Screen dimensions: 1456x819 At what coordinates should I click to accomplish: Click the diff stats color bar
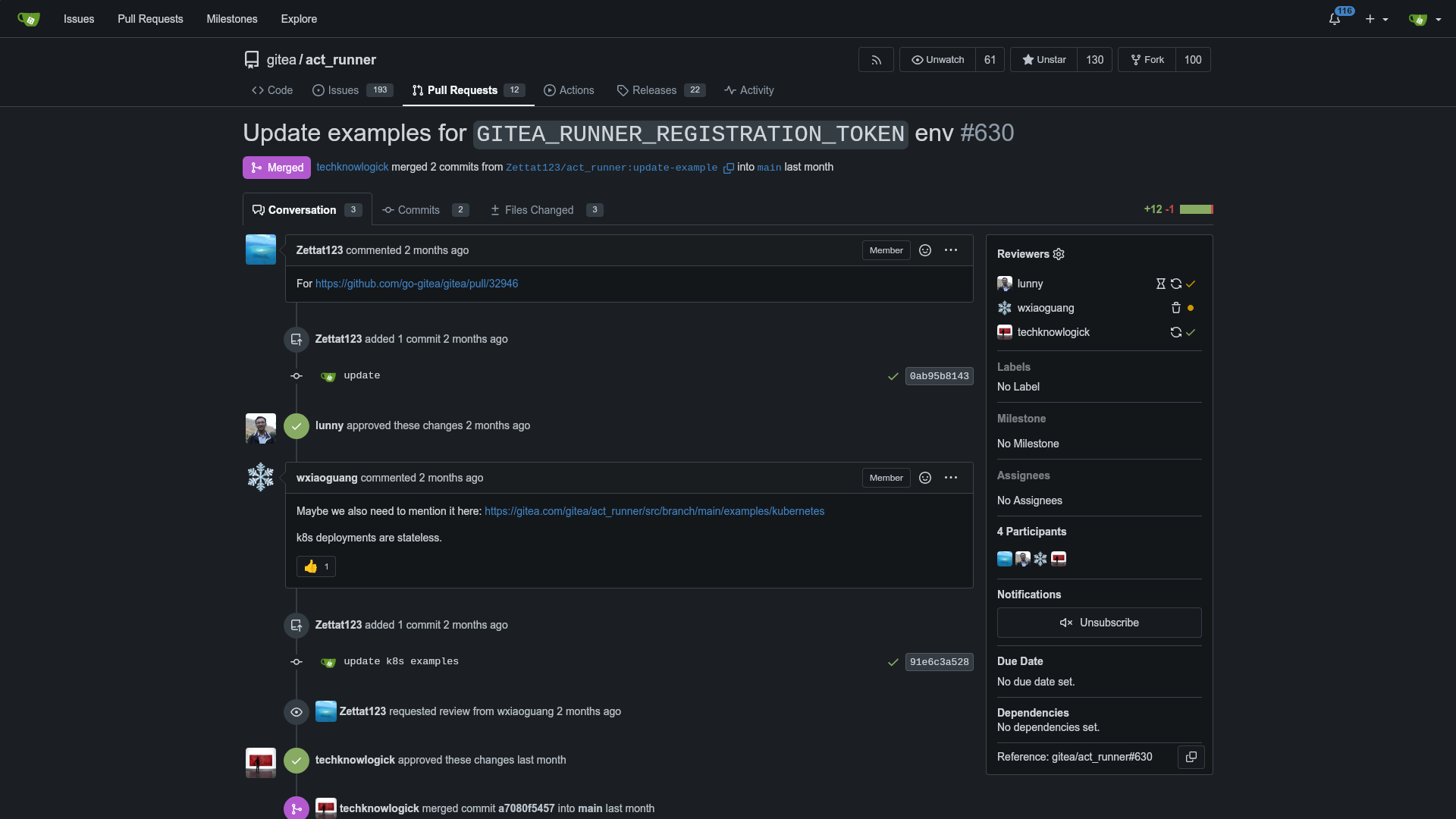(1196, 209)
